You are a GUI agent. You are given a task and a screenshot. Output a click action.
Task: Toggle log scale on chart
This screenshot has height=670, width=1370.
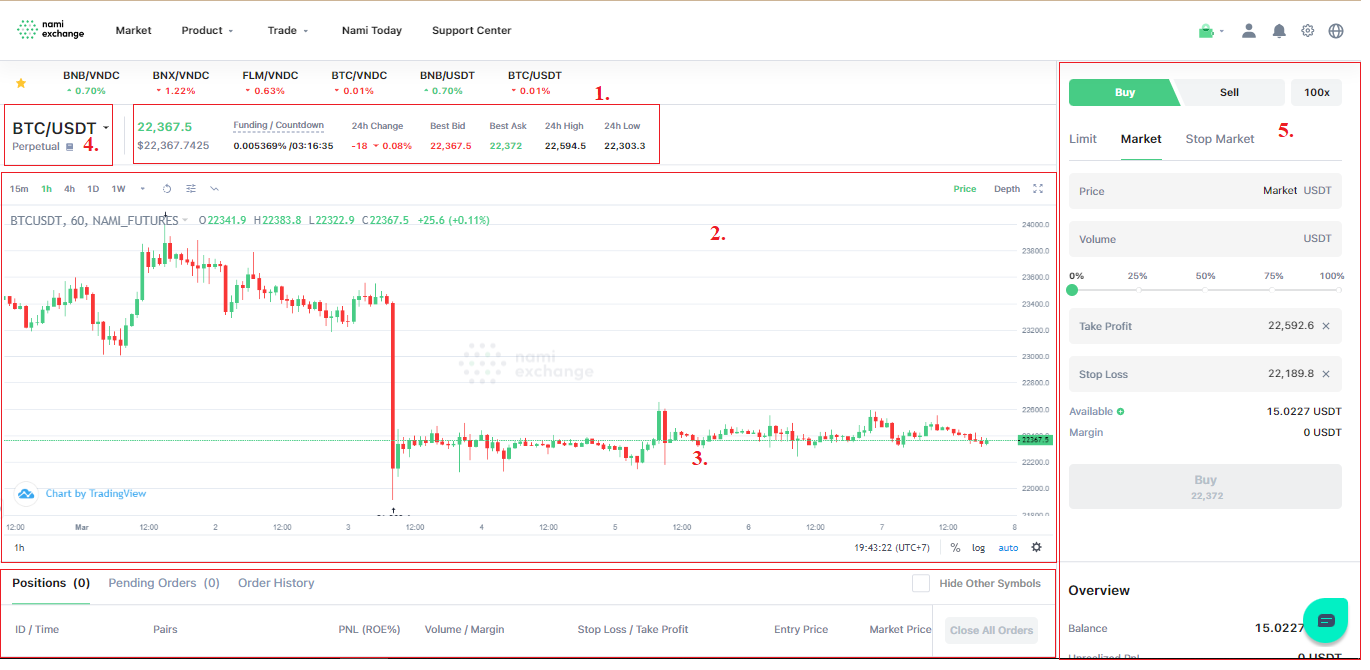click(x=978, y=547)
